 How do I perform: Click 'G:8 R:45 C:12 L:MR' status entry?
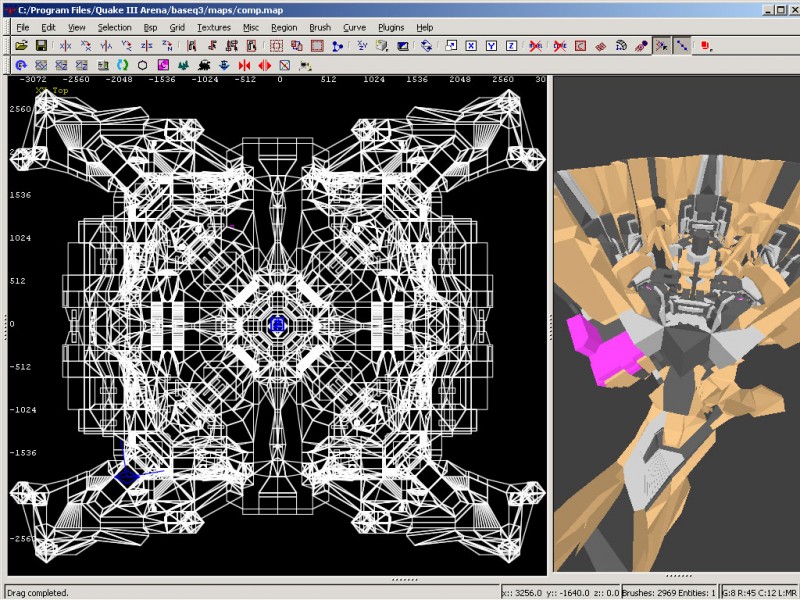760,593
